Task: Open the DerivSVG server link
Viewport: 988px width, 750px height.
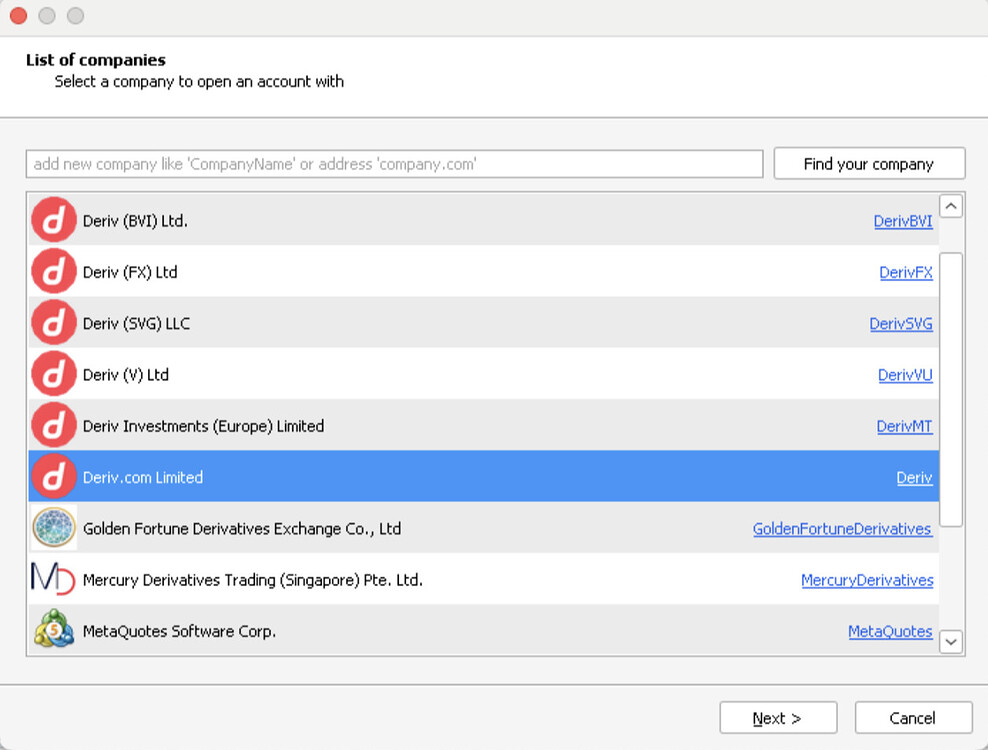Action: point(901,323)
